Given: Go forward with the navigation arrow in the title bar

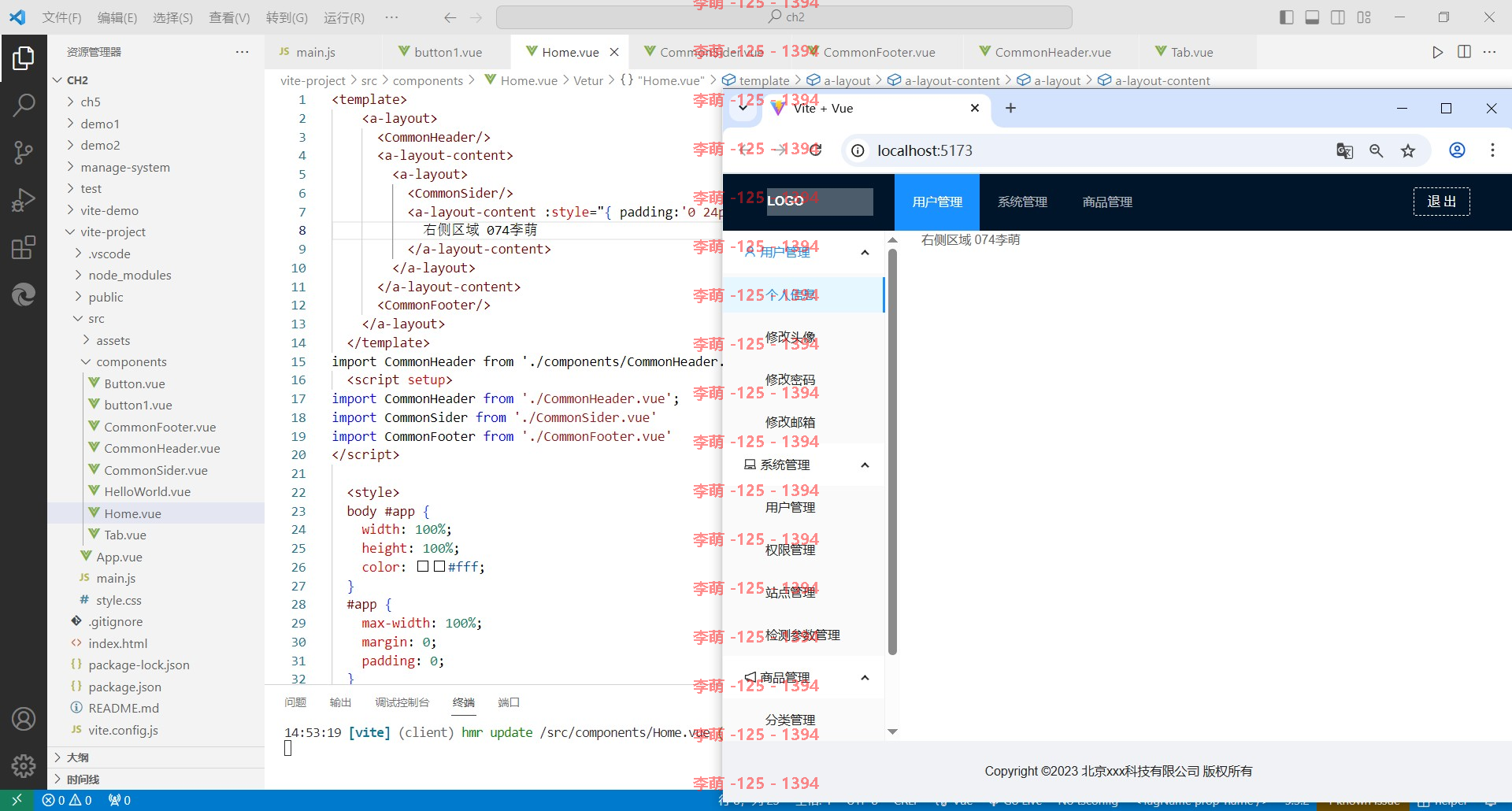Looking at the screenshot, I should (x=476, y=17).
